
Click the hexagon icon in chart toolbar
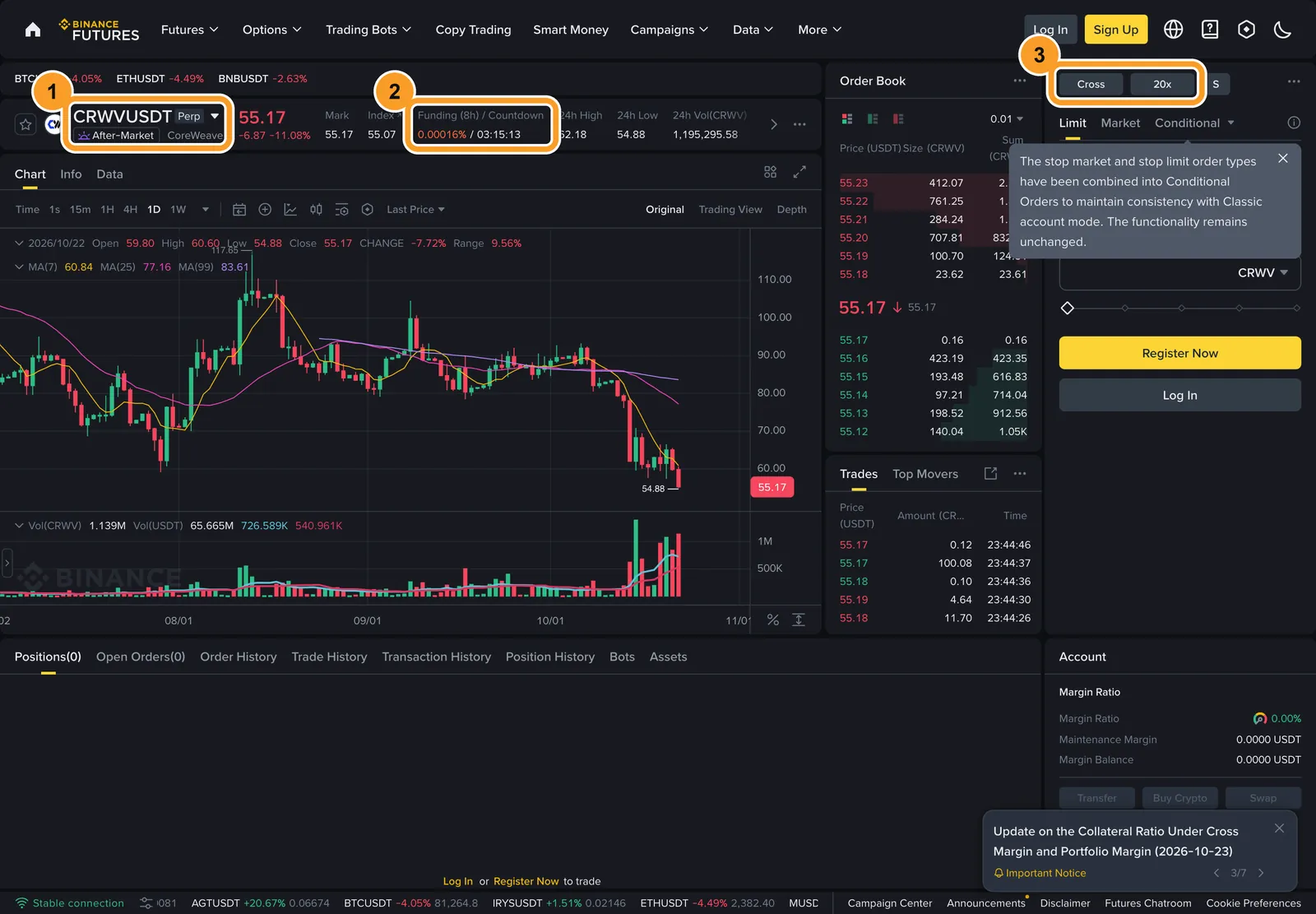coord(368,210)
